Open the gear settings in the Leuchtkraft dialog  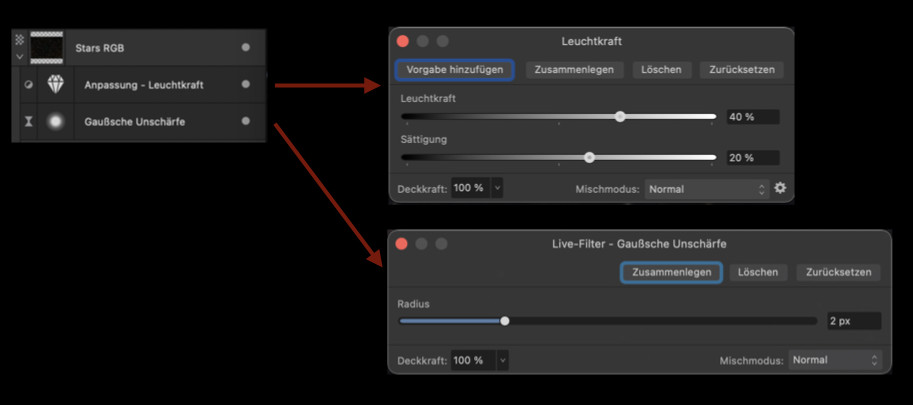click(780, 188)
